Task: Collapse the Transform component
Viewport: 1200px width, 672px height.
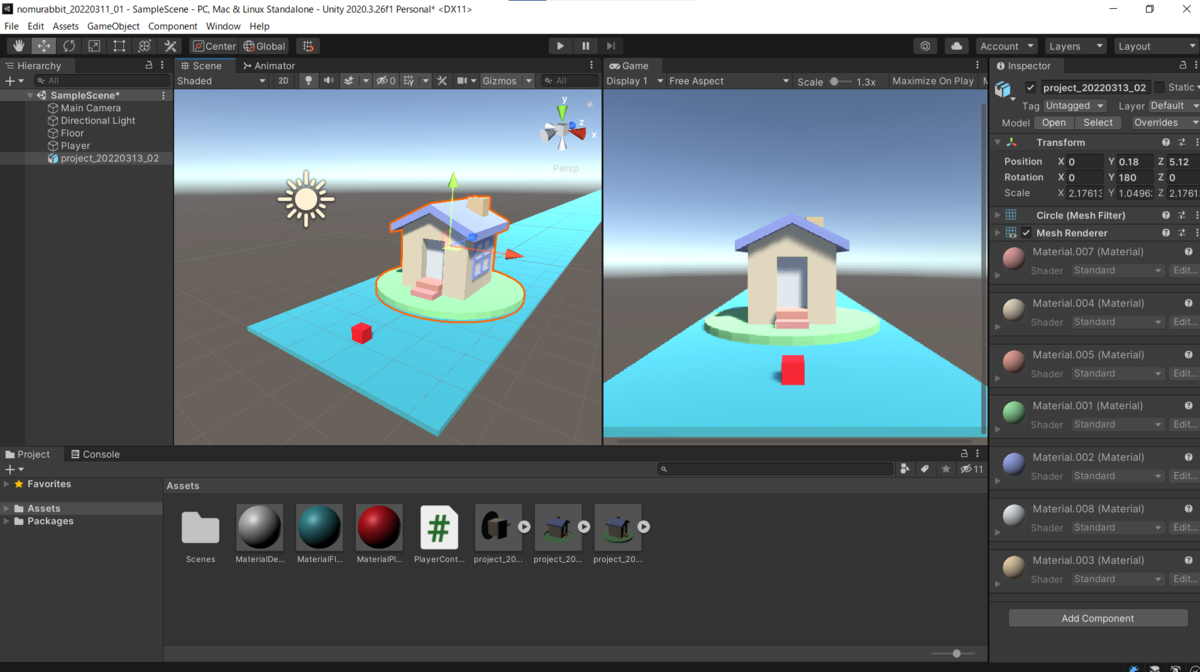Action: [997, 143]
